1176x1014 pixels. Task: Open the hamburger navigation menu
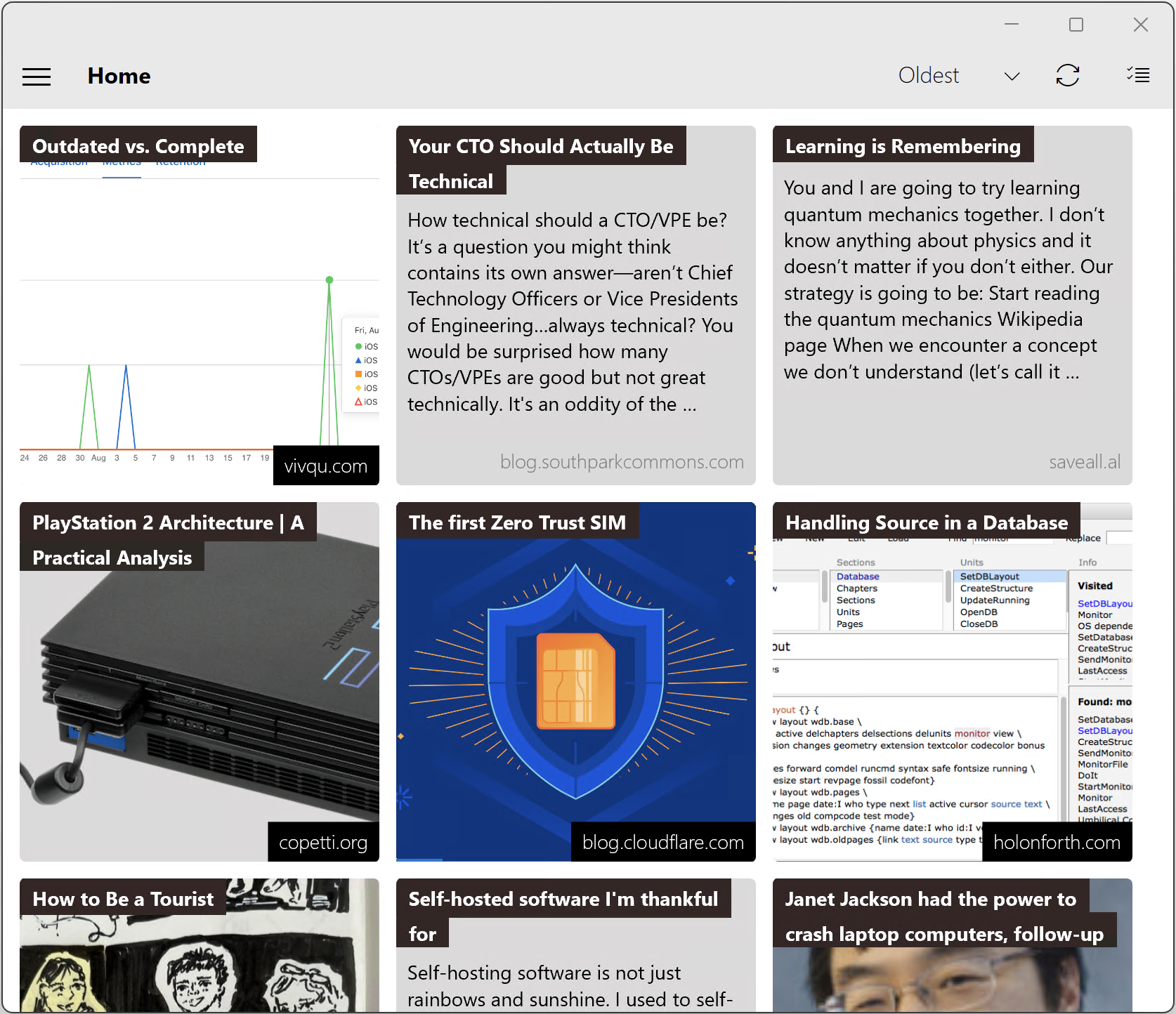click(x=37, y=76)
